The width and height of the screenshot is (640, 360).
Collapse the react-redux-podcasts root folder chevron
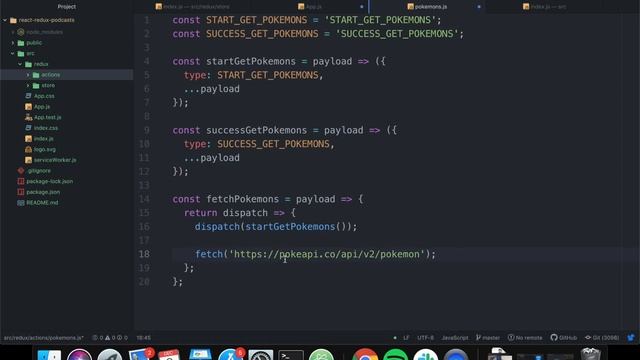[x=5, y=20]
